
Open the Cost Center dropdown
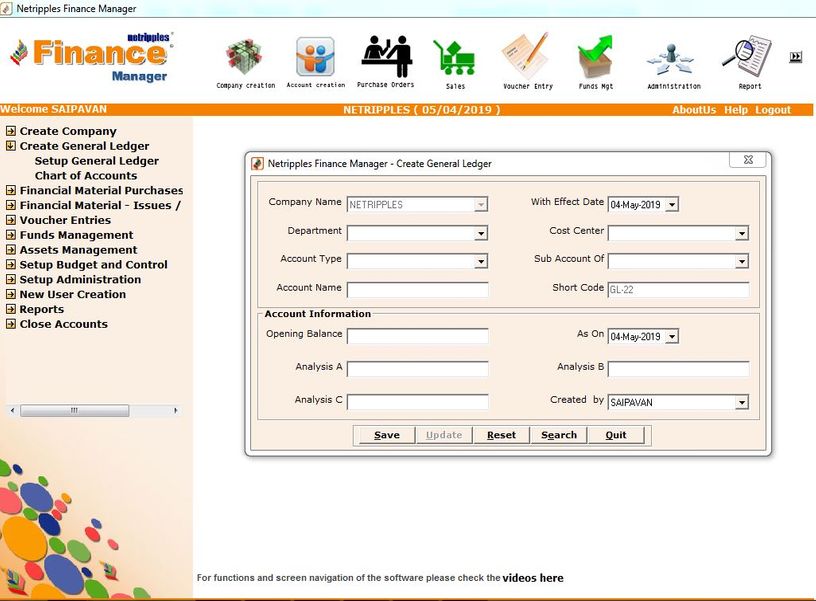[742, 233]
